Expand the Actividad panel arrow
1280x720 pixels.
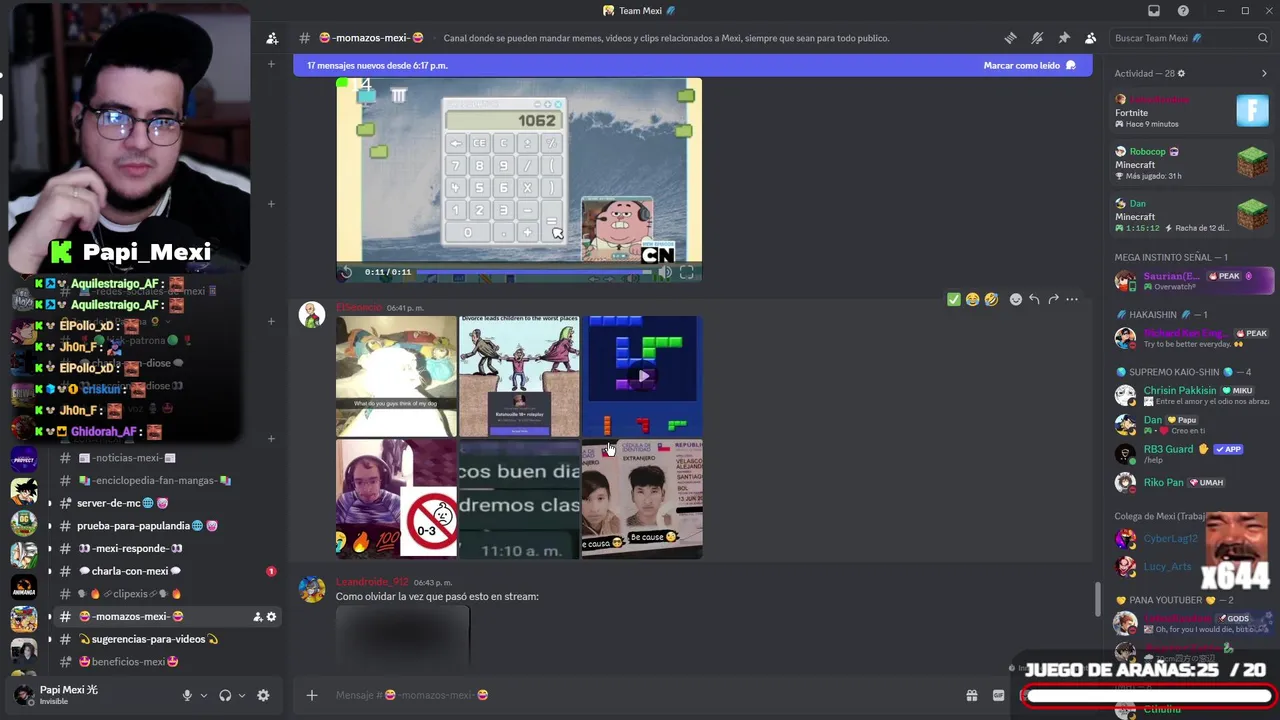pos(1264,73)
